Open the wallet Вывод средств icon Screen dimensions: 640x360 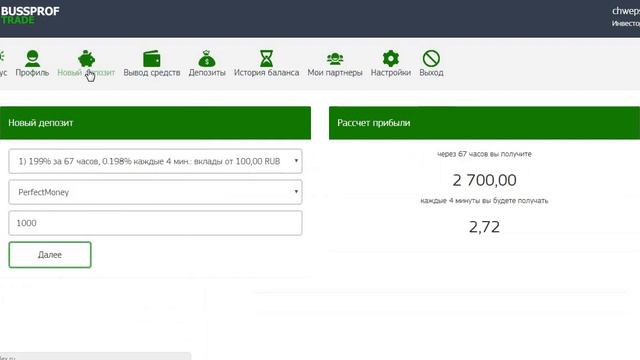(x=152, y=59)
